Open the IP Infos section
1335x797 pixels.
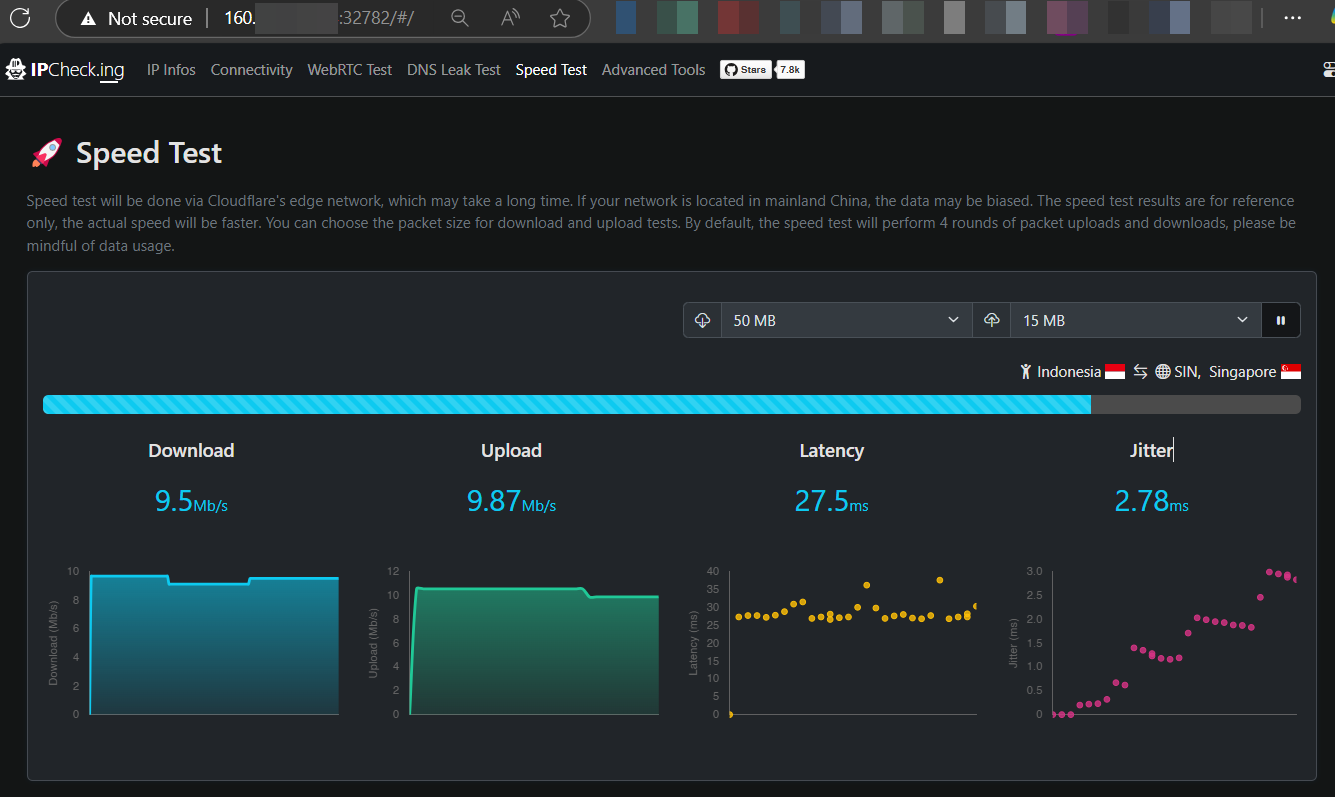tap(171, 70)
